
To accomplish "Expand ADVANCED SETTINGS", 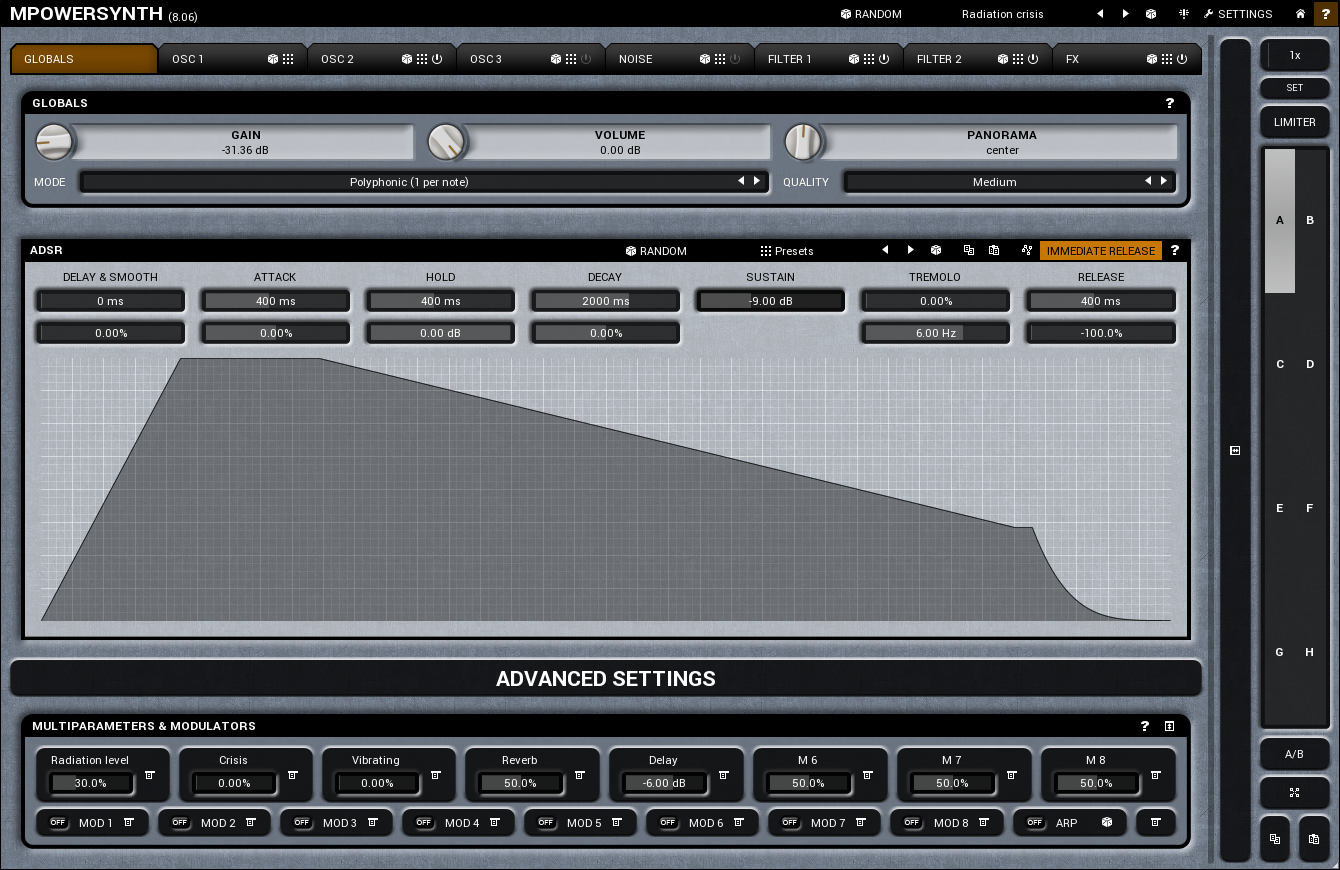I will click(606, 678).
